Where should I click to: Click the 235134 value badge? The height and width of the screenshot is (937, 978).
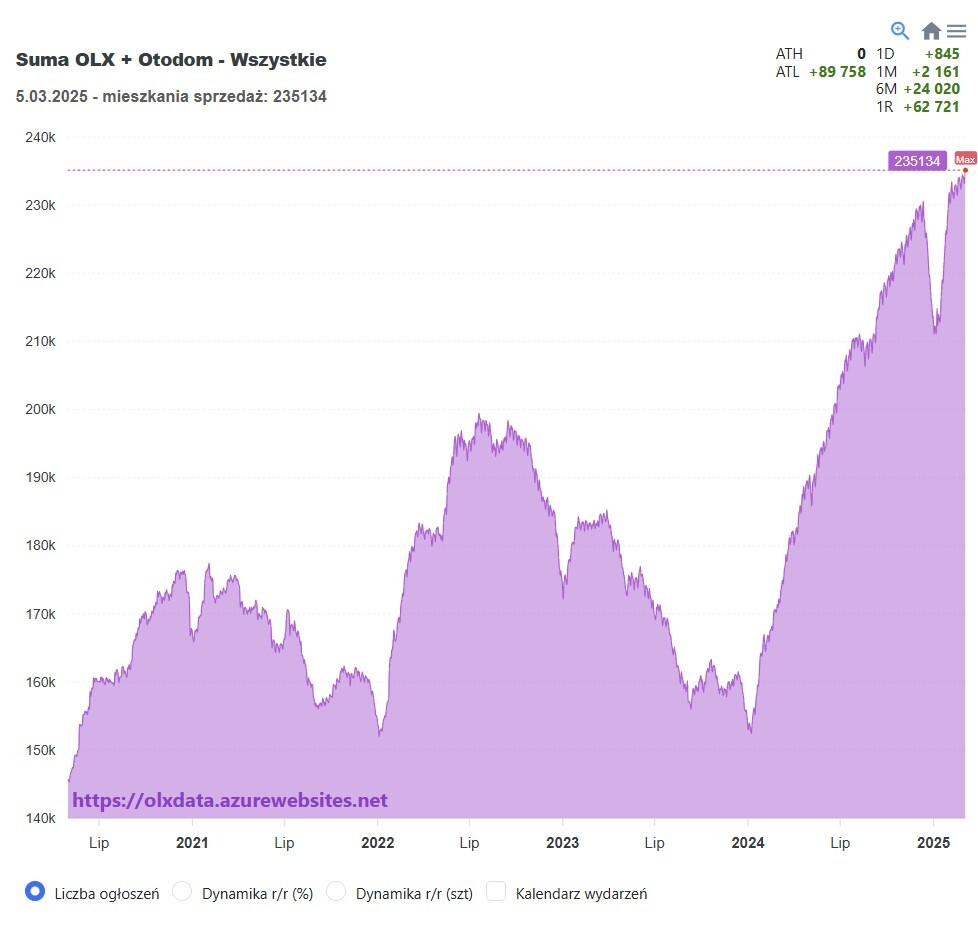[x=917, y=161]
